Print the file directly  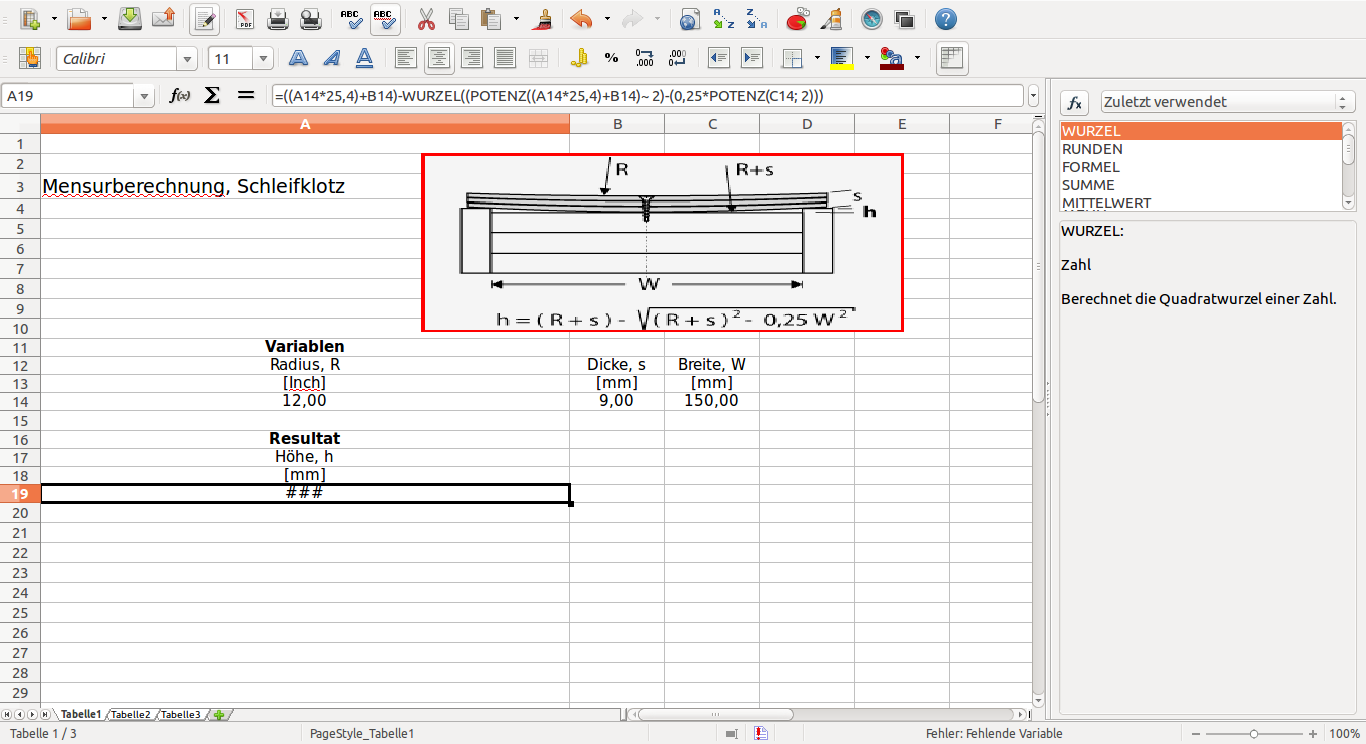click(278, 18)
